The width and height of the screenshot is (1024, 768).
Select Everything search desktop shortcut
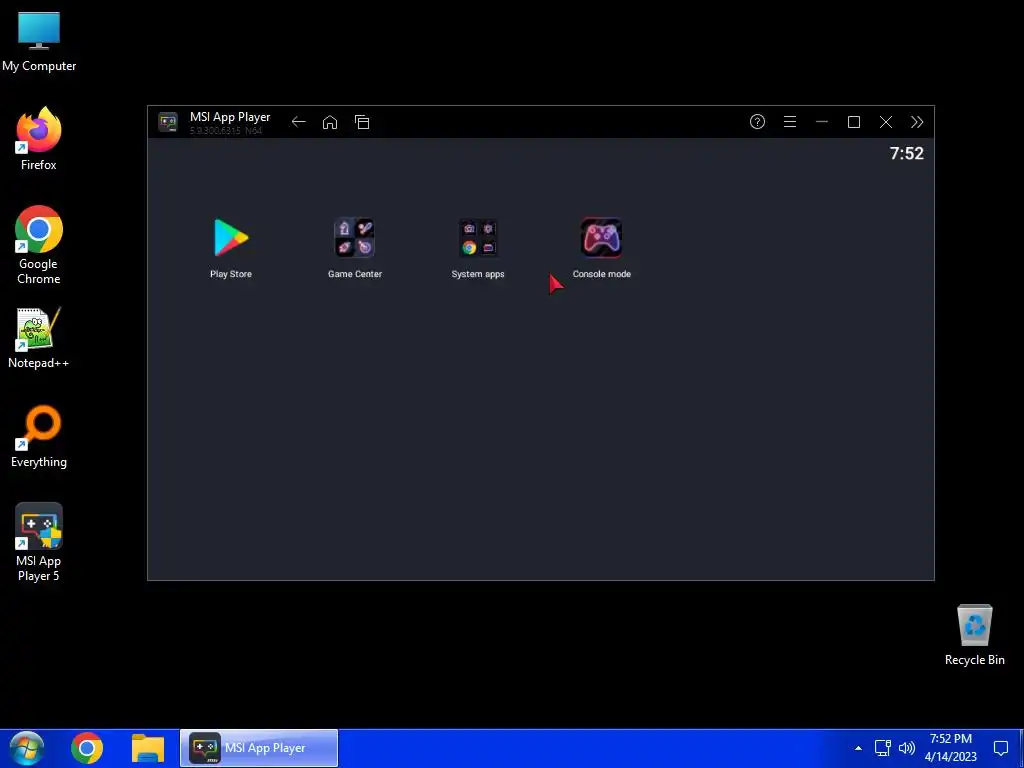tap(39, 437)
